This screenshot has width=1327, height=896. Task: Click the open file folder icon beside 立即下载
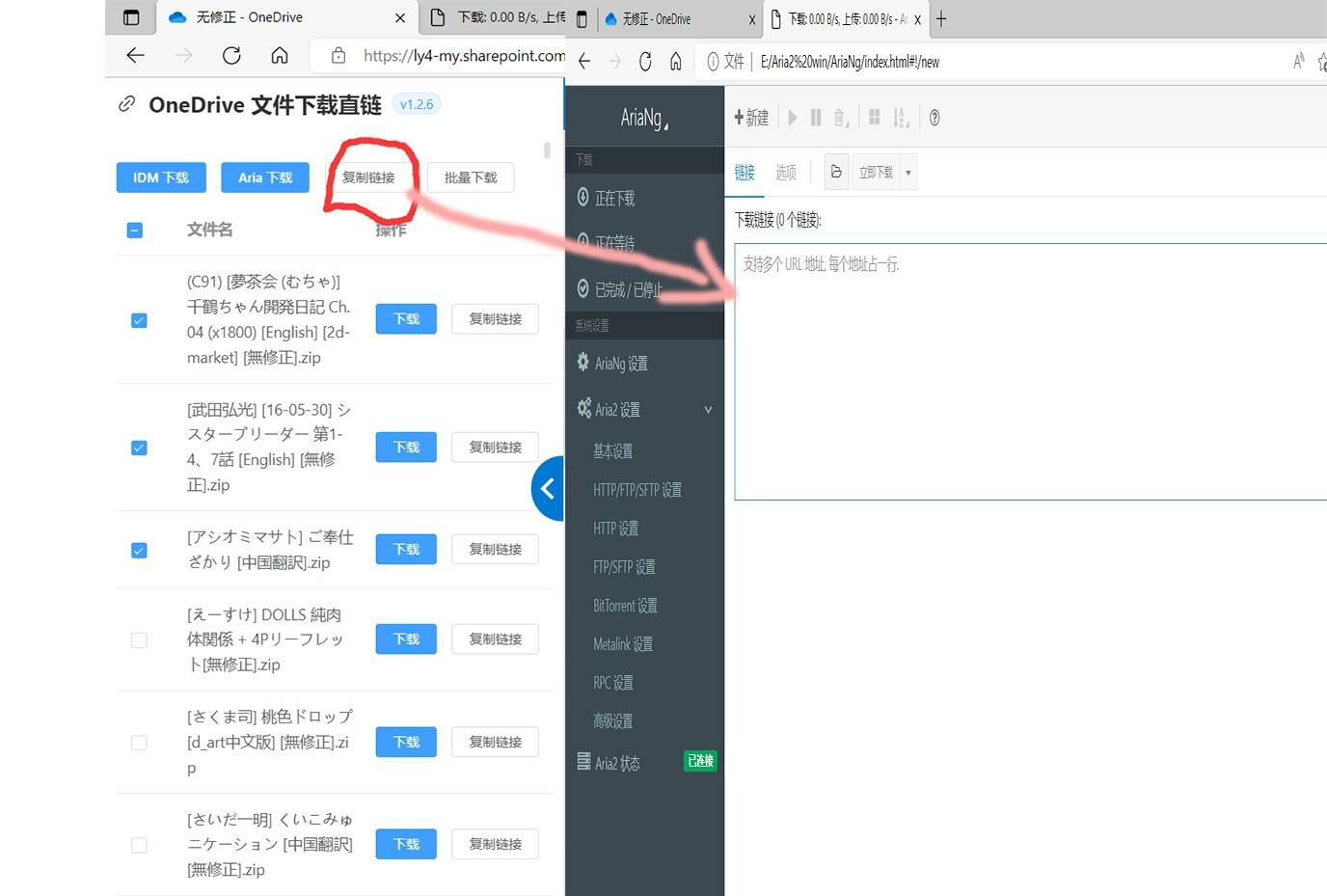[836, 172]
